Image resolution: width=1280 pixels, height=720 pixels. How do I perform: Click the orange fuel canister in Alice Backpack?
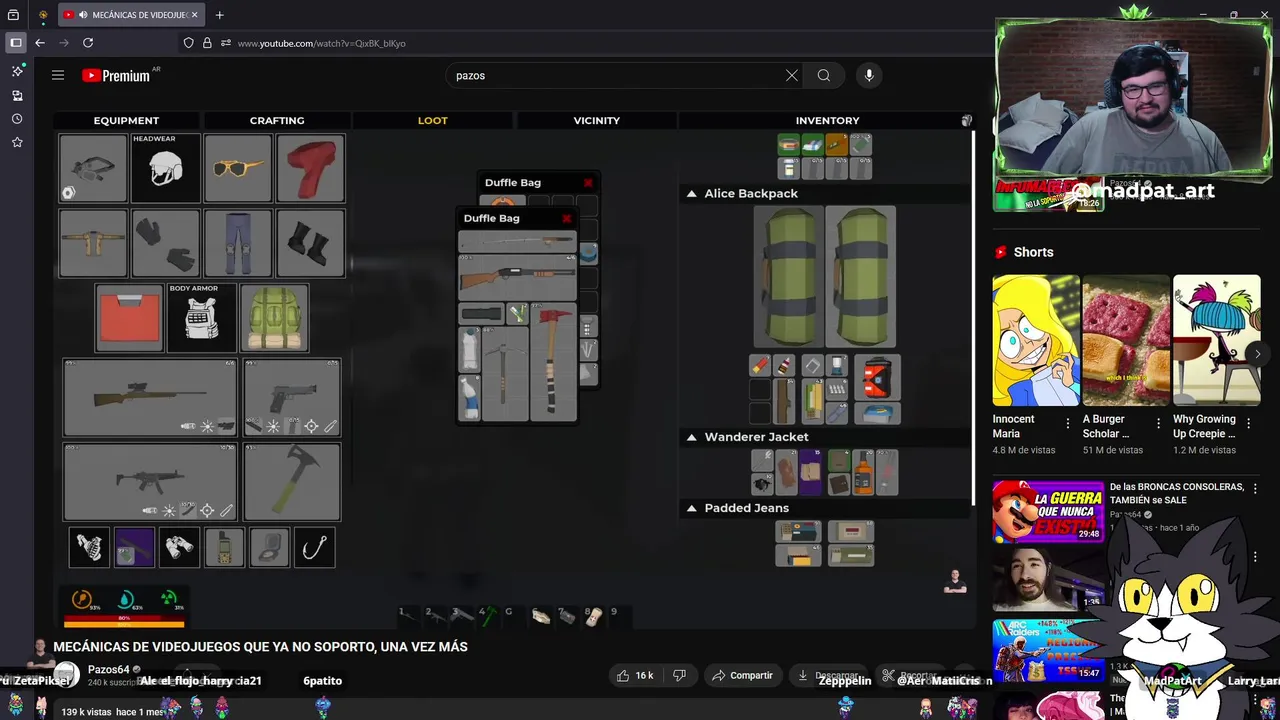click(x=877, y=378)
